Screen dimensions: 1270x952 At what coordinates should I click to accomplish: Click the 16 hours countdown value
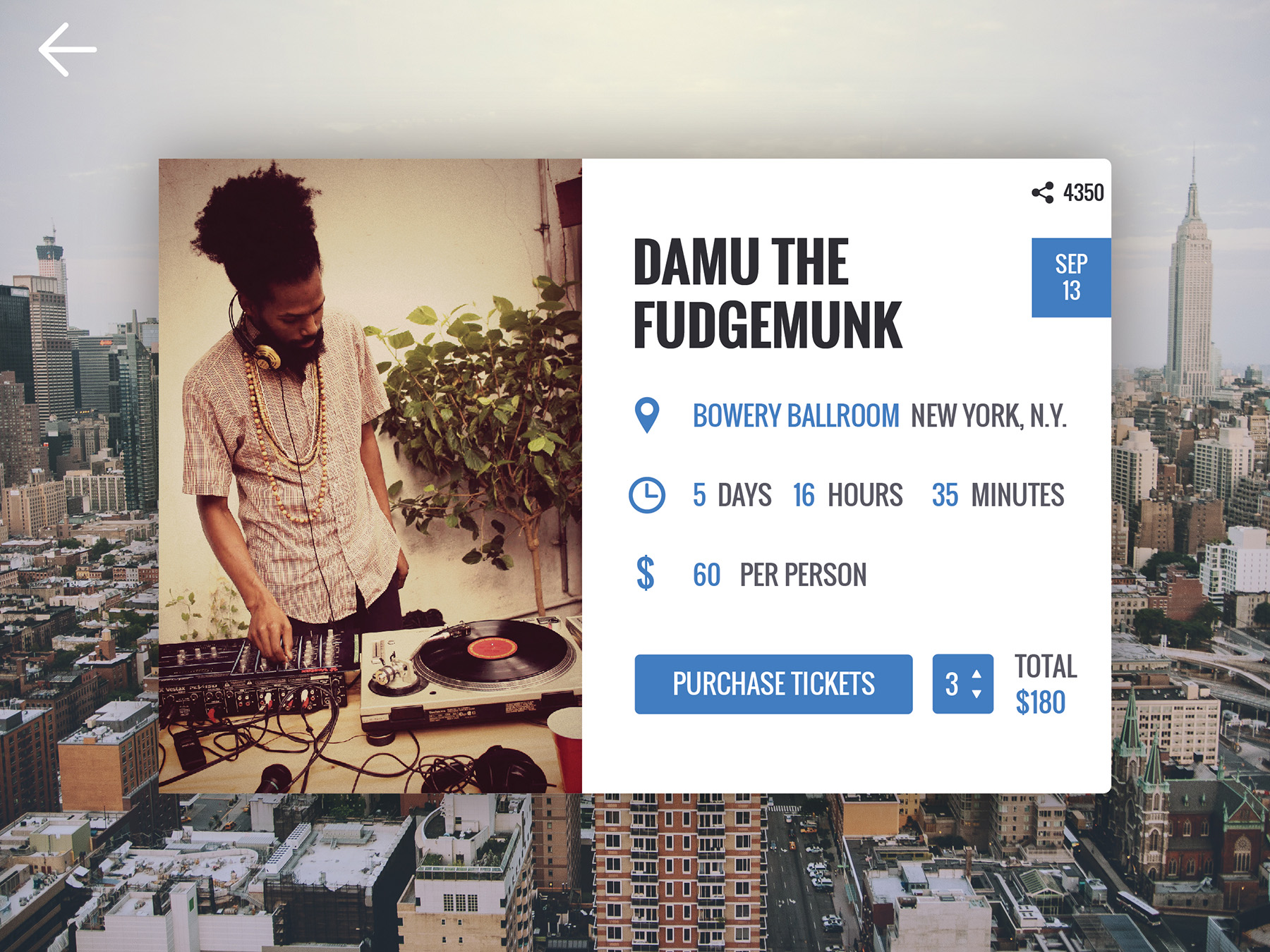(847, 495)
